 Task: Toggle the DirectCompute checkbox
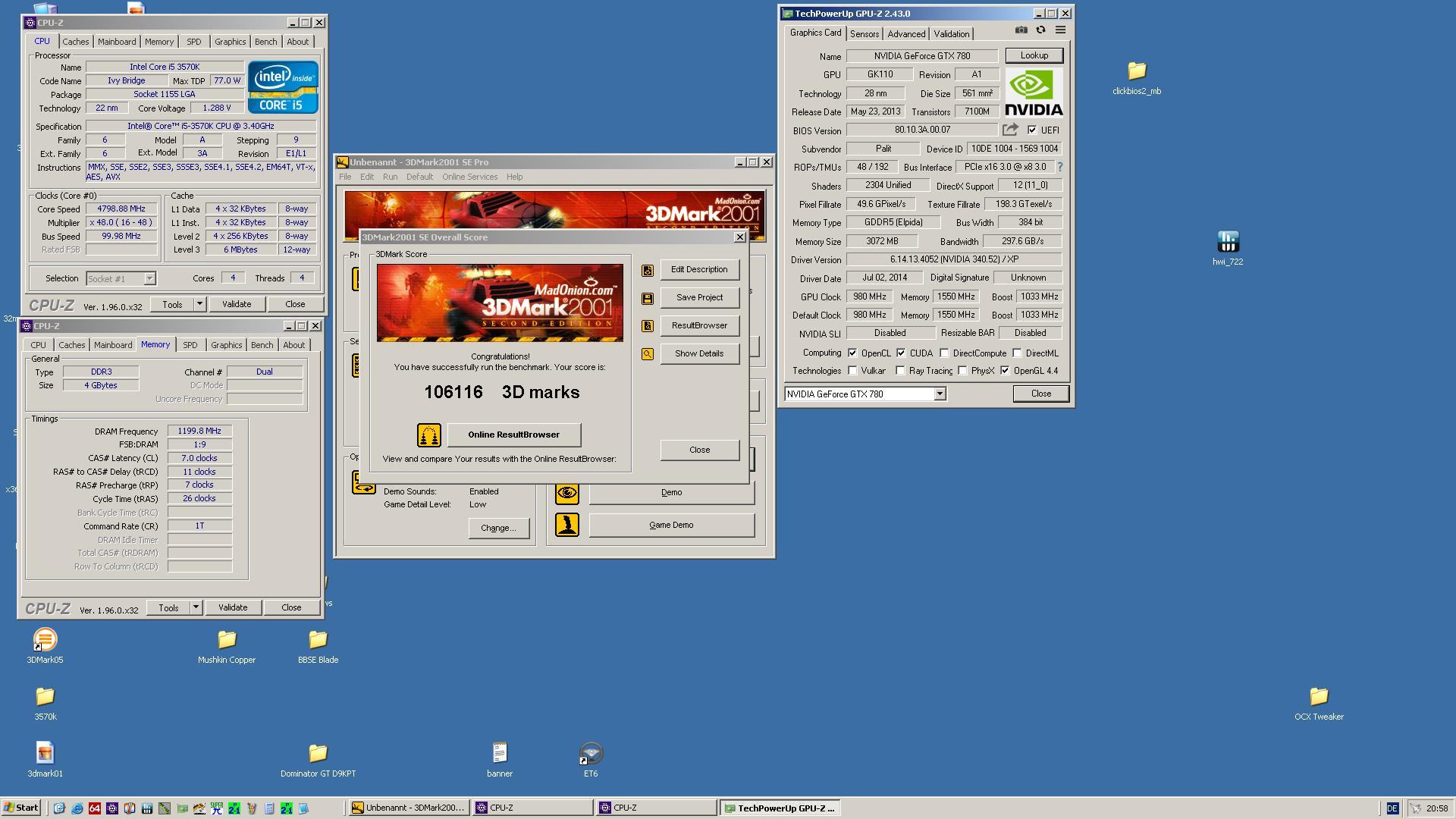[944, 353]
